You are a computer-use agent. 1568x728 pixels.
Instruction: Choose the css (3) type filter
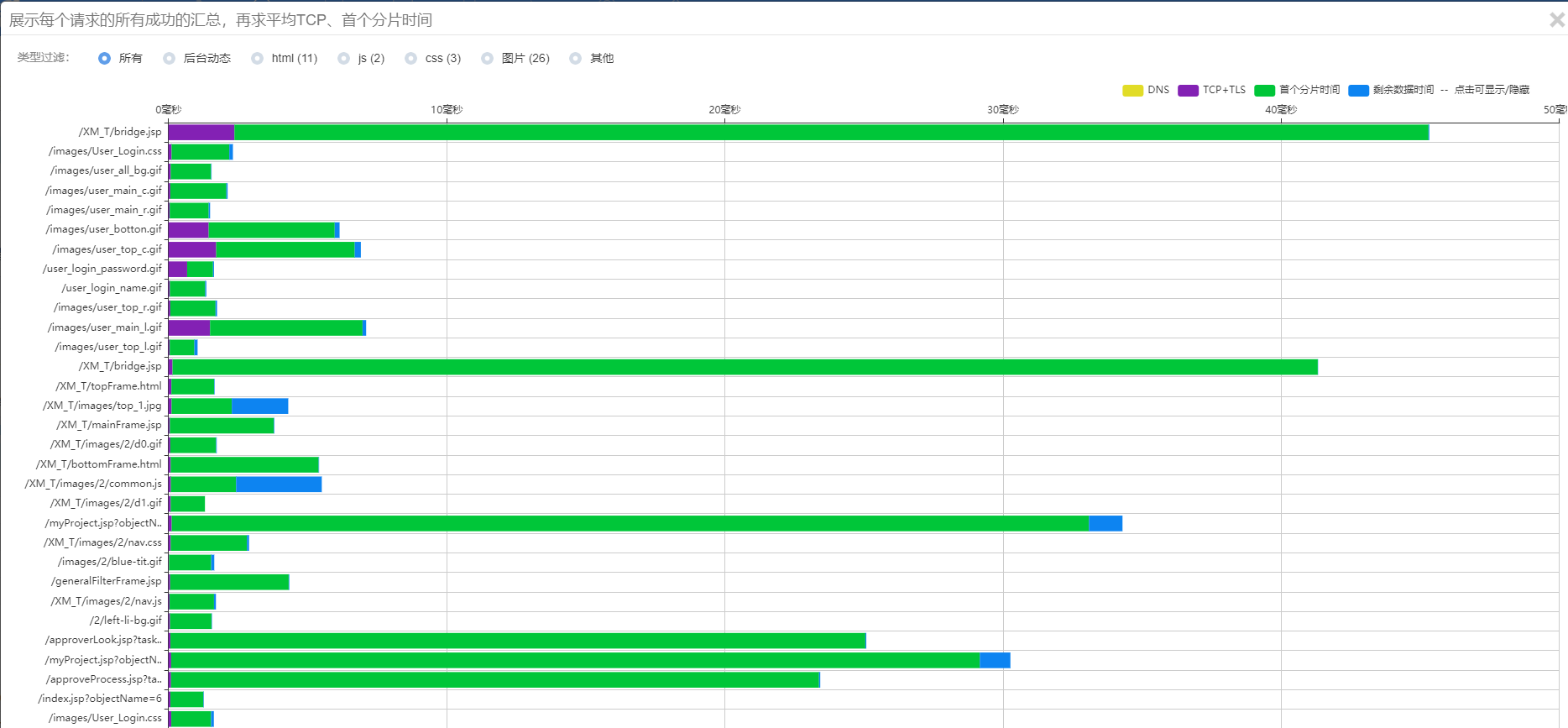[x=411, y=58]
